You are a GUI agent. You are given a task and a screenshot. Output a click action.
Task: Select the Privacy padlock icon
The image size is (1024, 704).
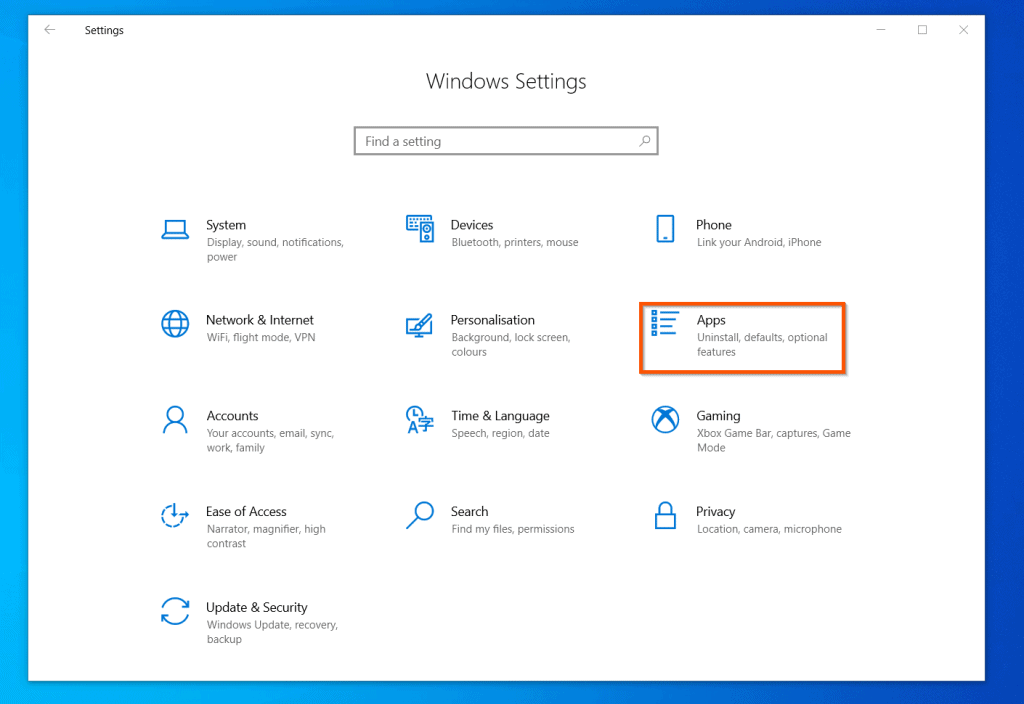click(665, 515)
